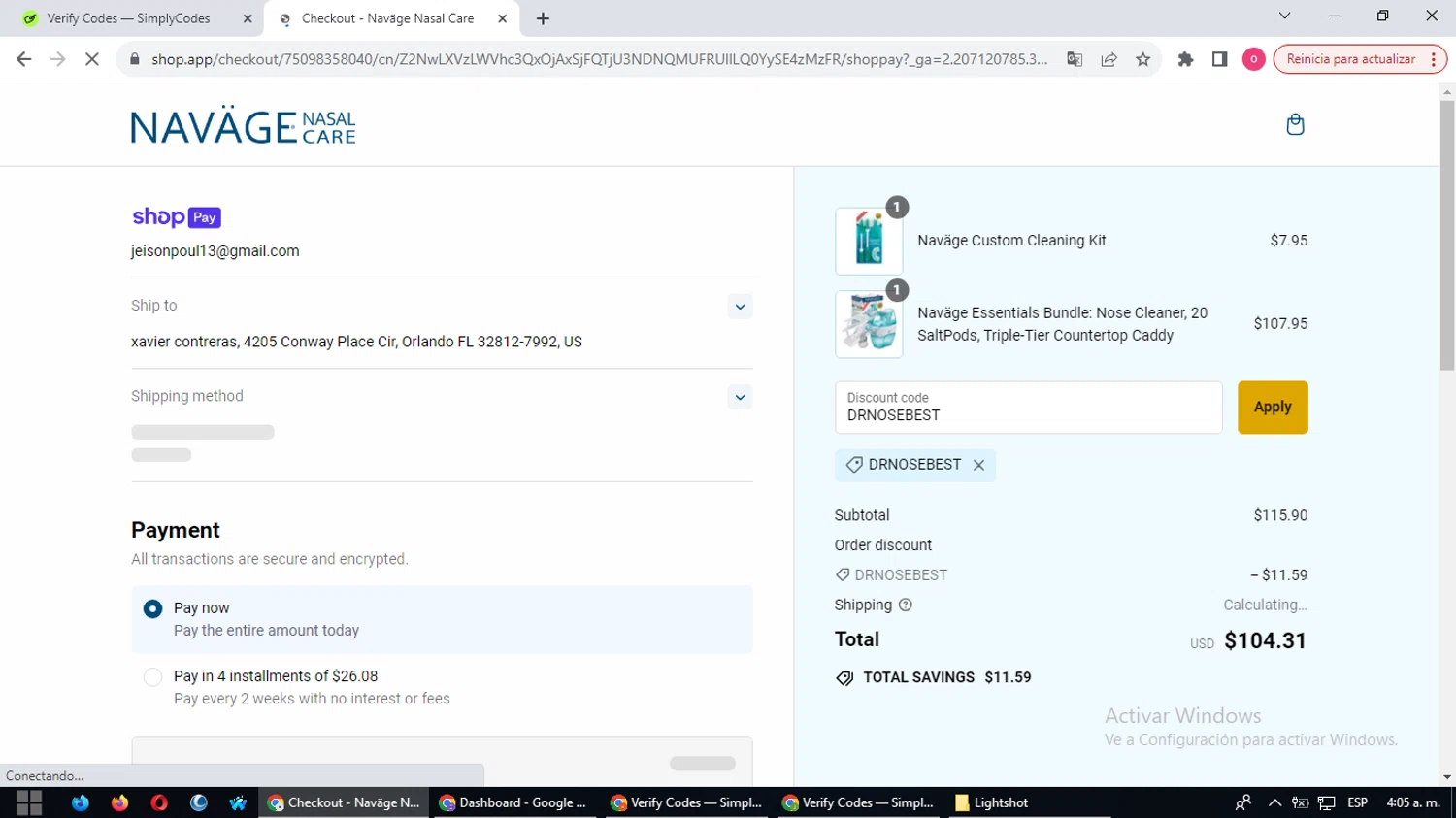
Task: Share this page from the address bar
Action: point(1109,59)
